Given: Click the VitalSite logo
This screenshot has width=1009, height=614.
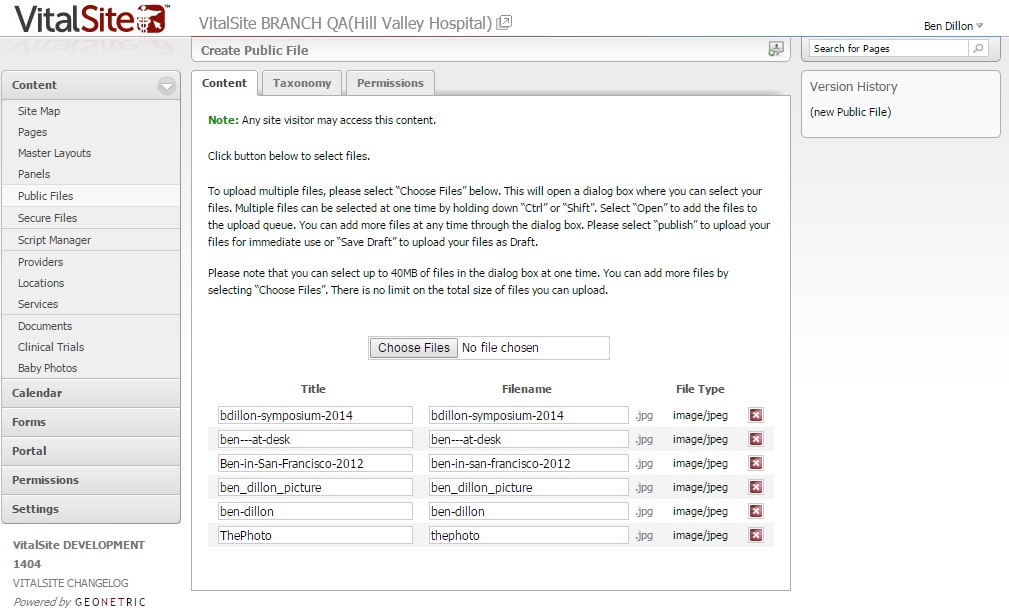Looking at the screenshot, I should [x=91, y=19].
